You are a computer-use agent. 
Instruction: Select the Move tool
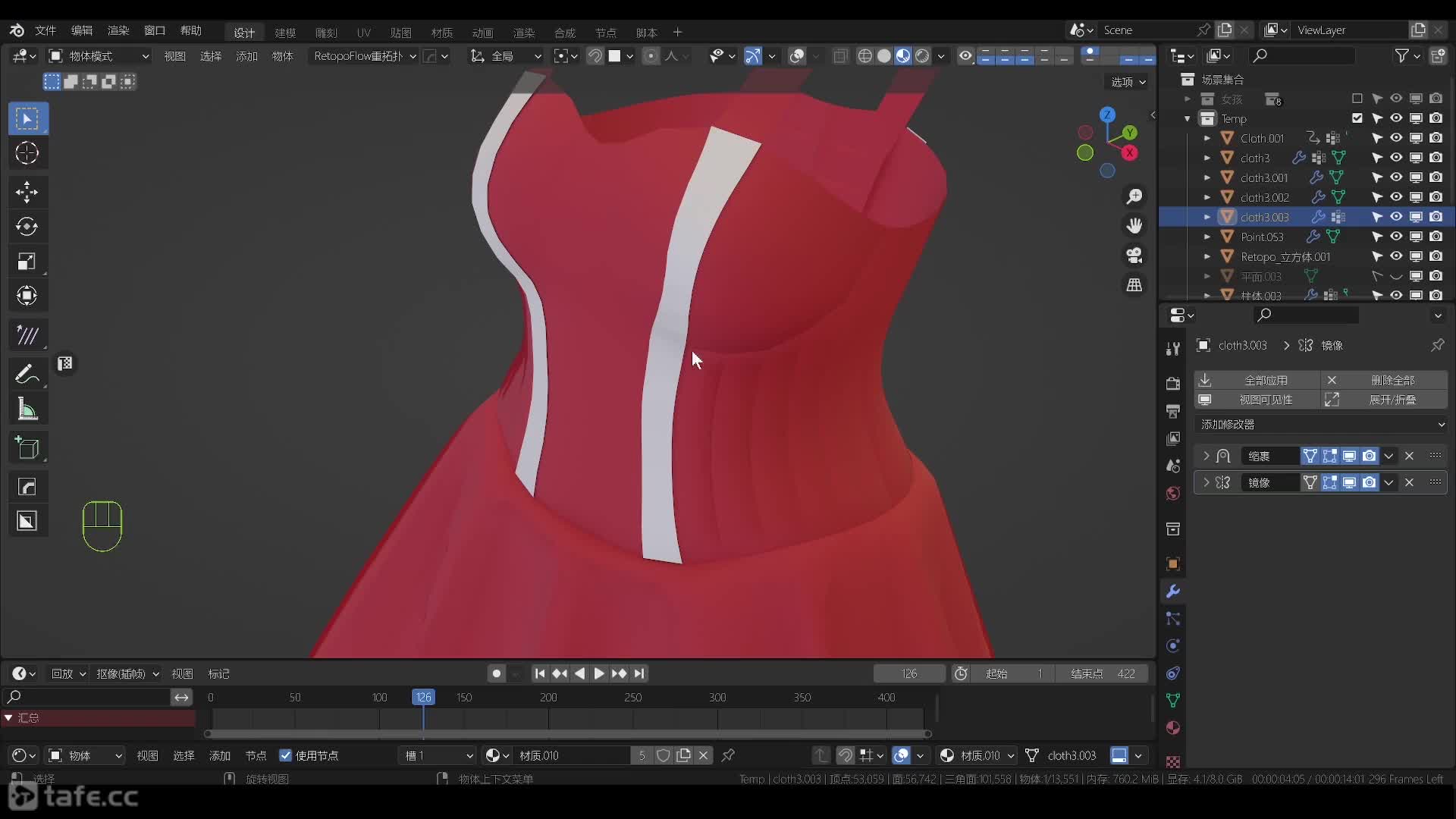pyautogui.click(x=27, y=192)
